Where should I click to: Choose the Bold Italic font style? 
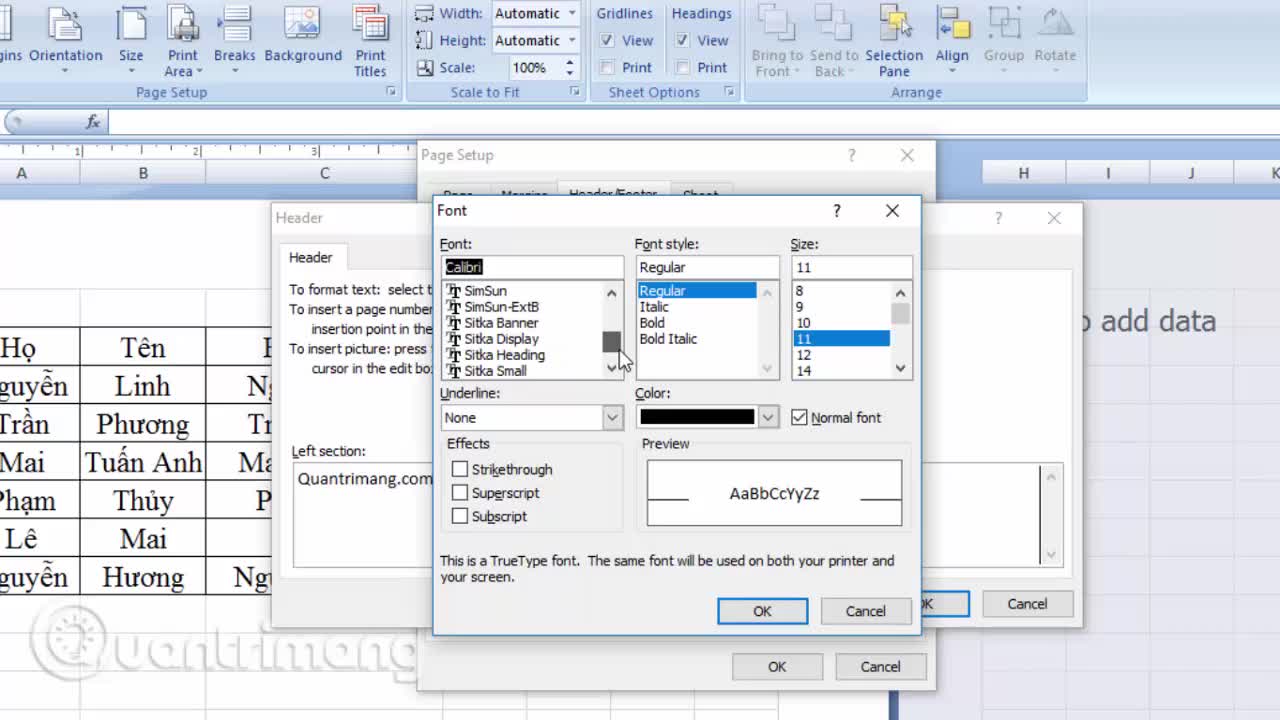(x=668, y=339)
